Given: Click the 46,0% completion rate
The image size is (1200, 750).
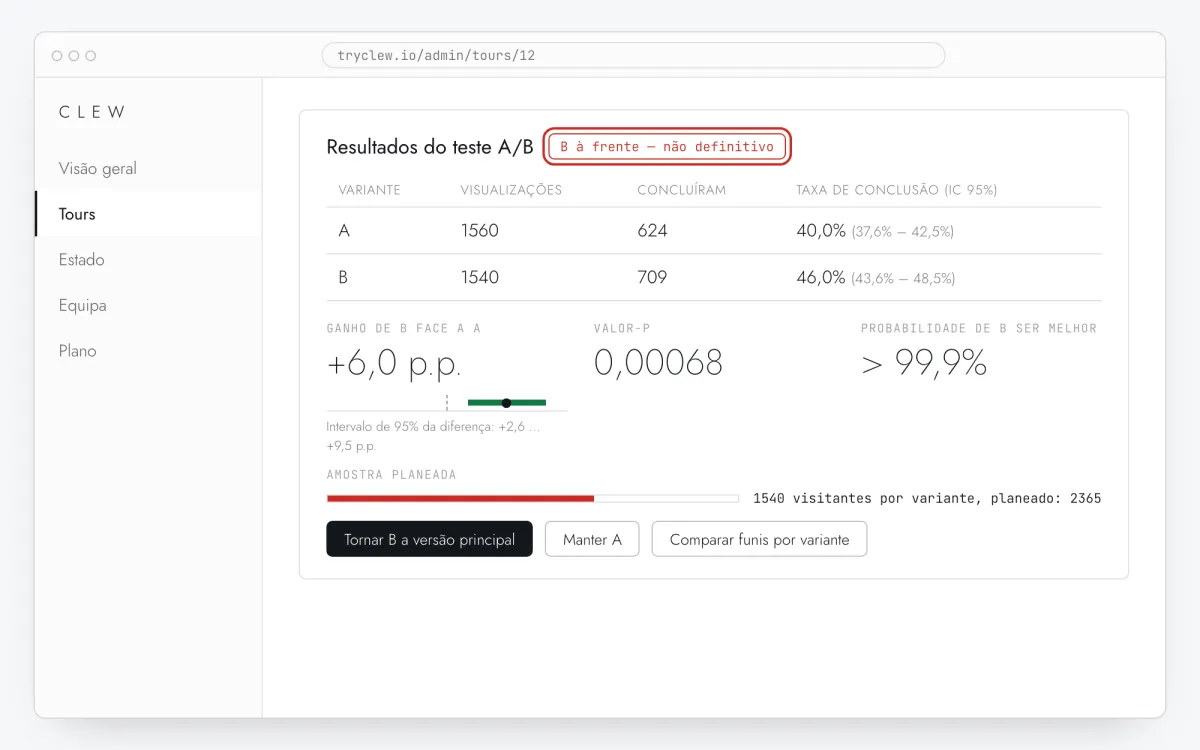Looking at the screenshot, I should [821, 277].
